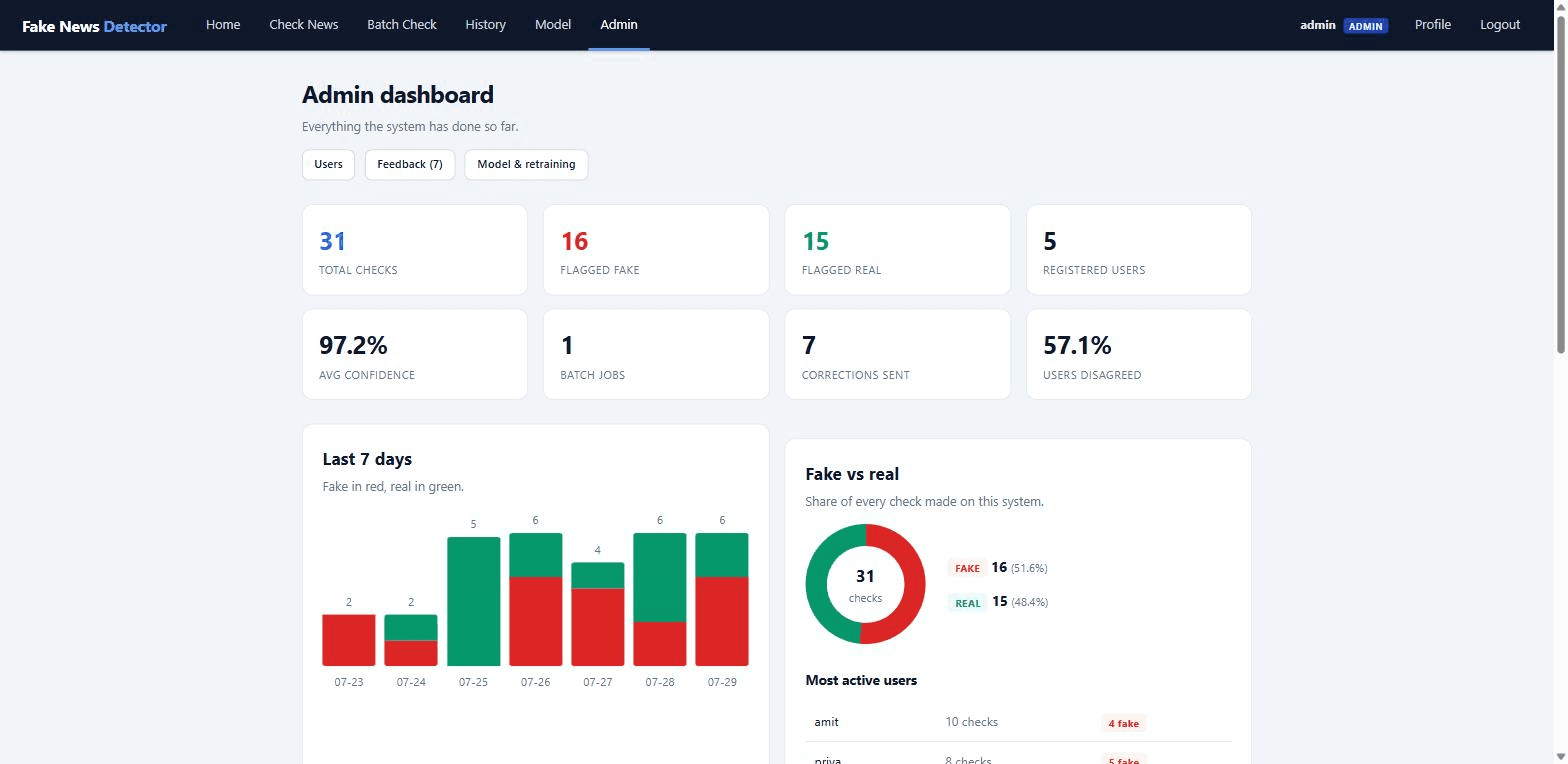Click the Flagged Fake card showing 16
Screen dimensions: 1568x764
[x=656, y=250]
